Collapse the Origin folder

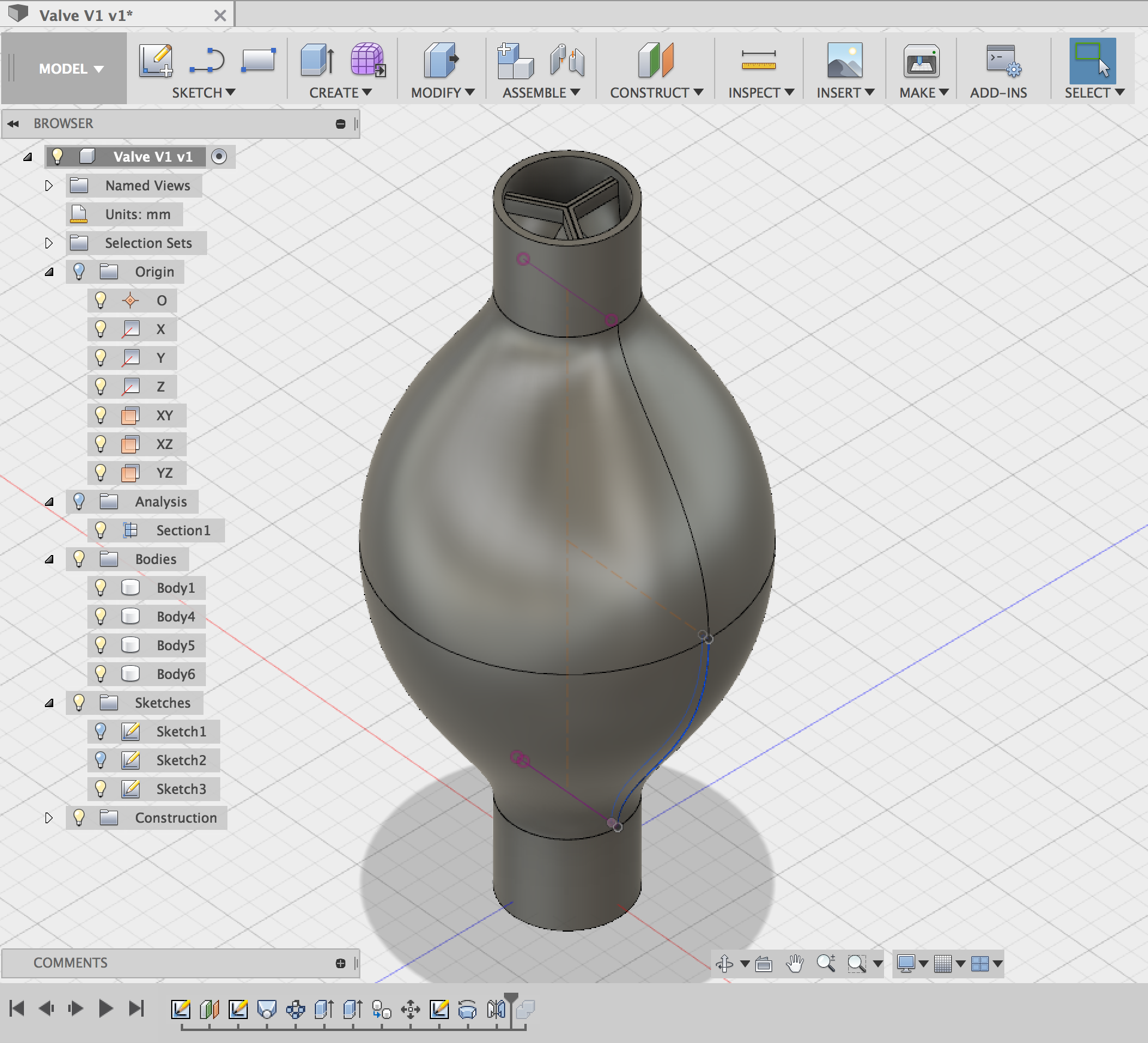point(49,272)
